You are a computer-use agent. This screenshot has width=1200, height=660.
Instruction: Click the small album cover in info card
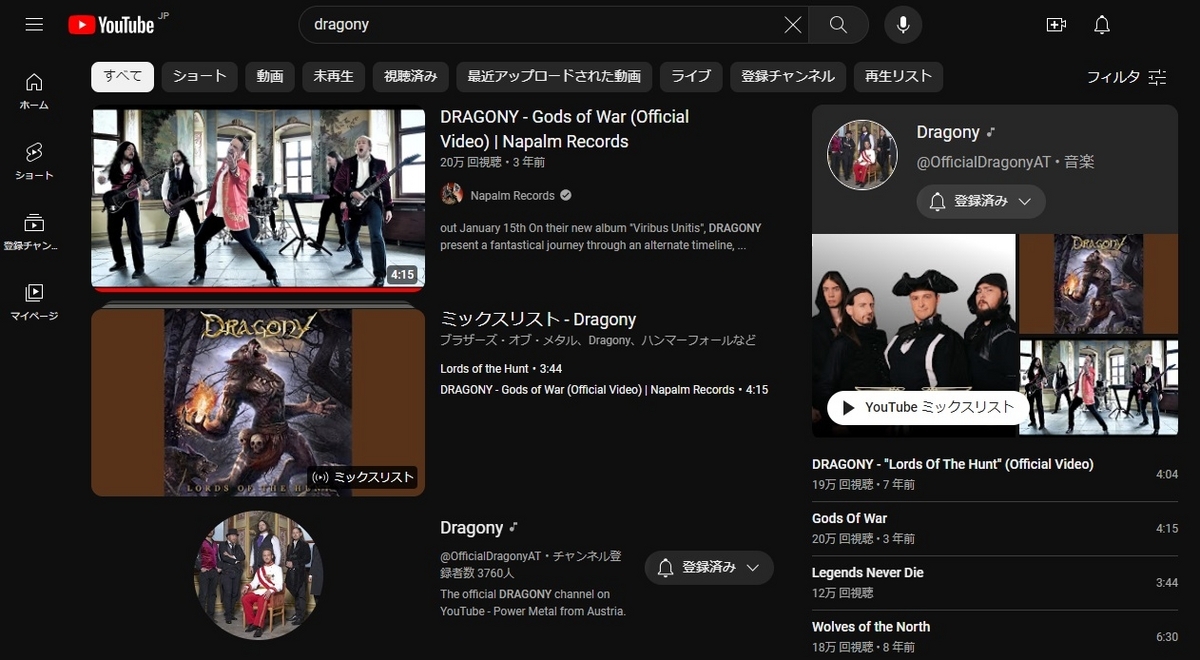[x=1099, y=284]
